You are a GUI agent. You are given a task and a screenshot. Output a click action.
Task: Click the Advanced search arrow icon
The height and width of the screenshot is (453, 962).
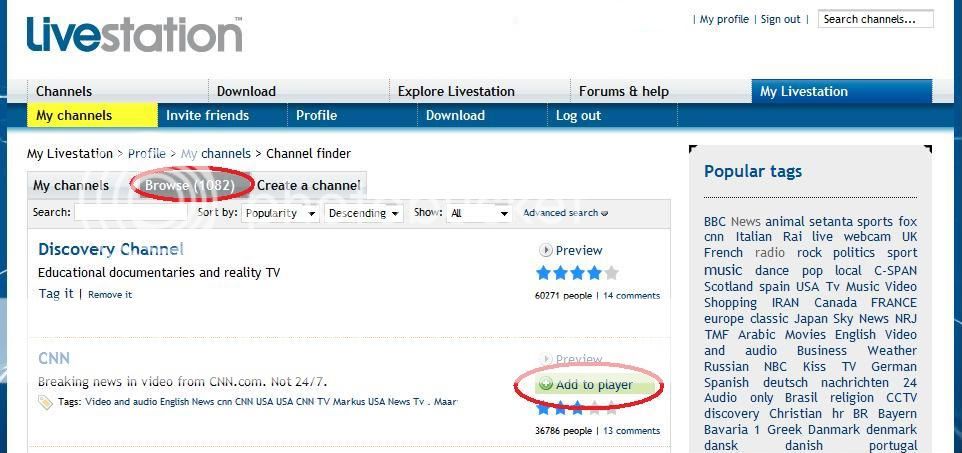pyautogui.click(x=604, y=213)
